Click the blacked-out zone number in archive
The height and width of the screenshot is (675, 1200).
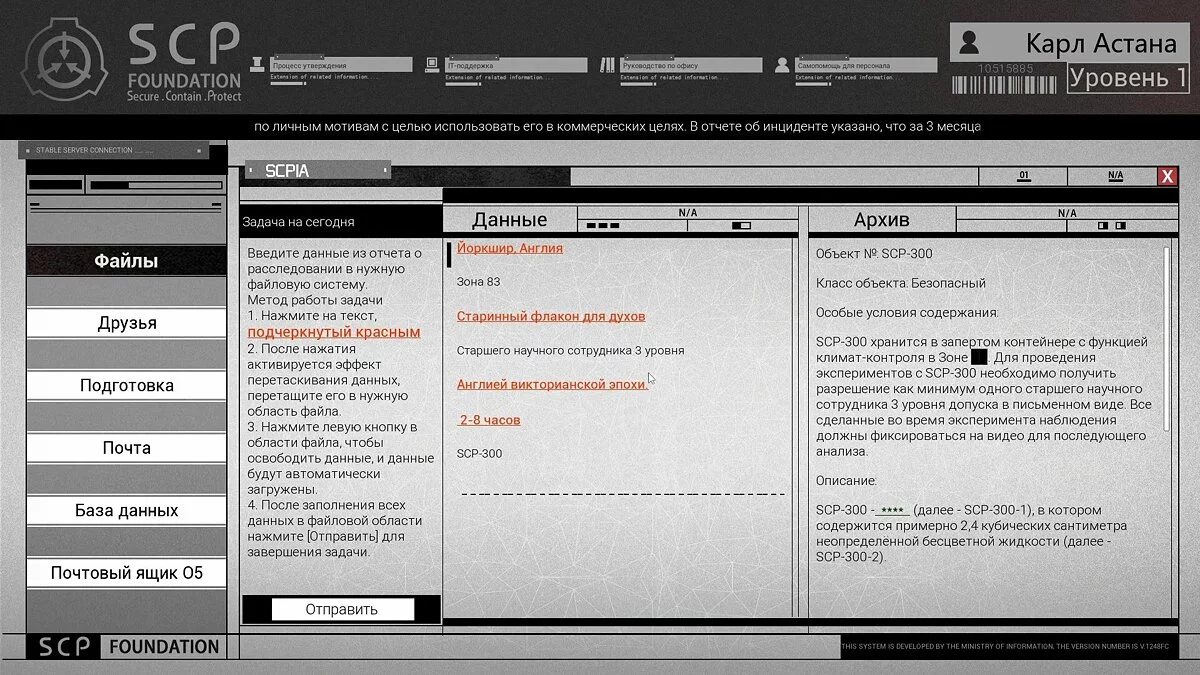(979, 357)
